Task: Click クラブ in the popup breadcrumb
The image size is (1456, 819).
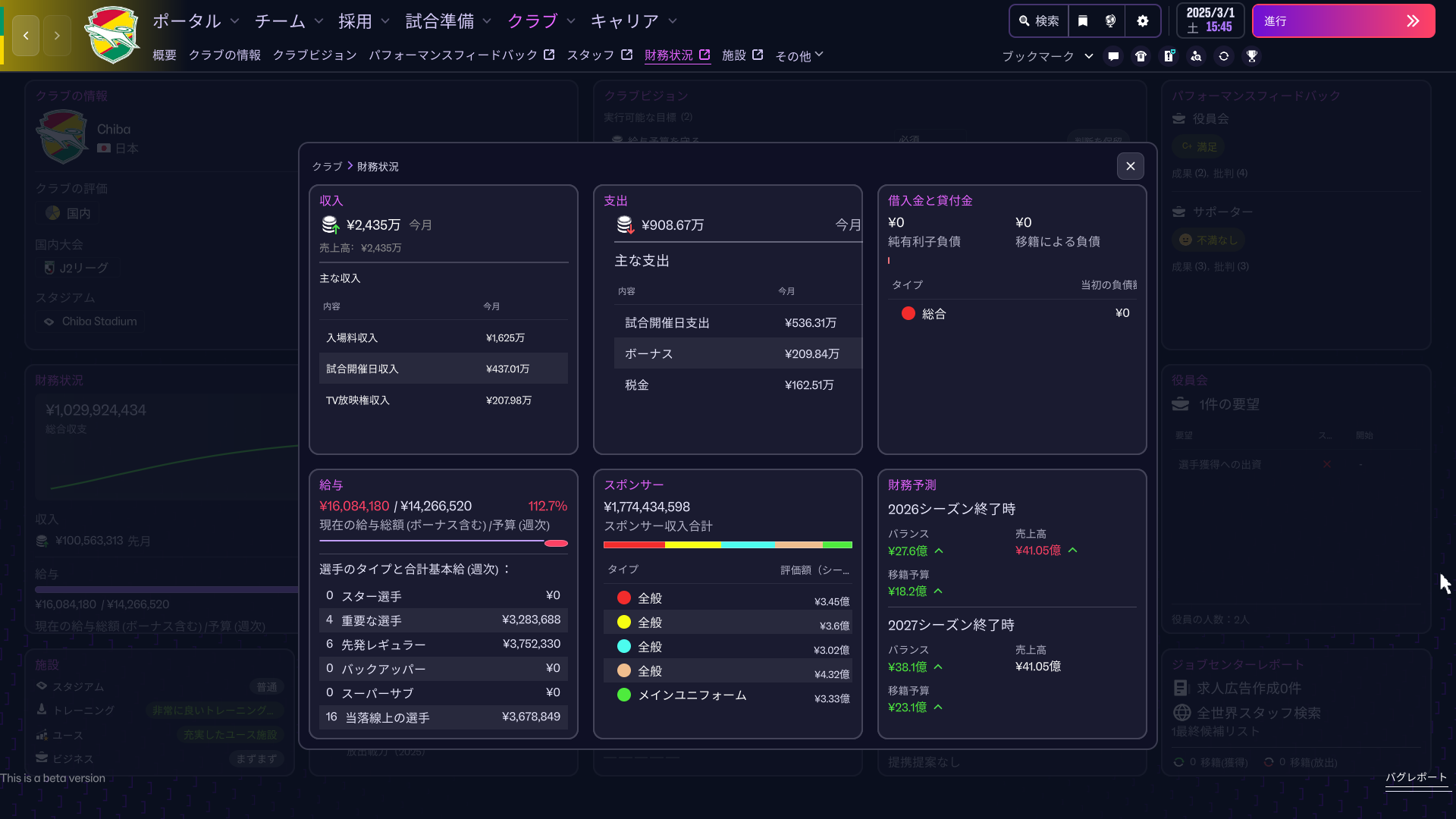Action: pos(327,166)
